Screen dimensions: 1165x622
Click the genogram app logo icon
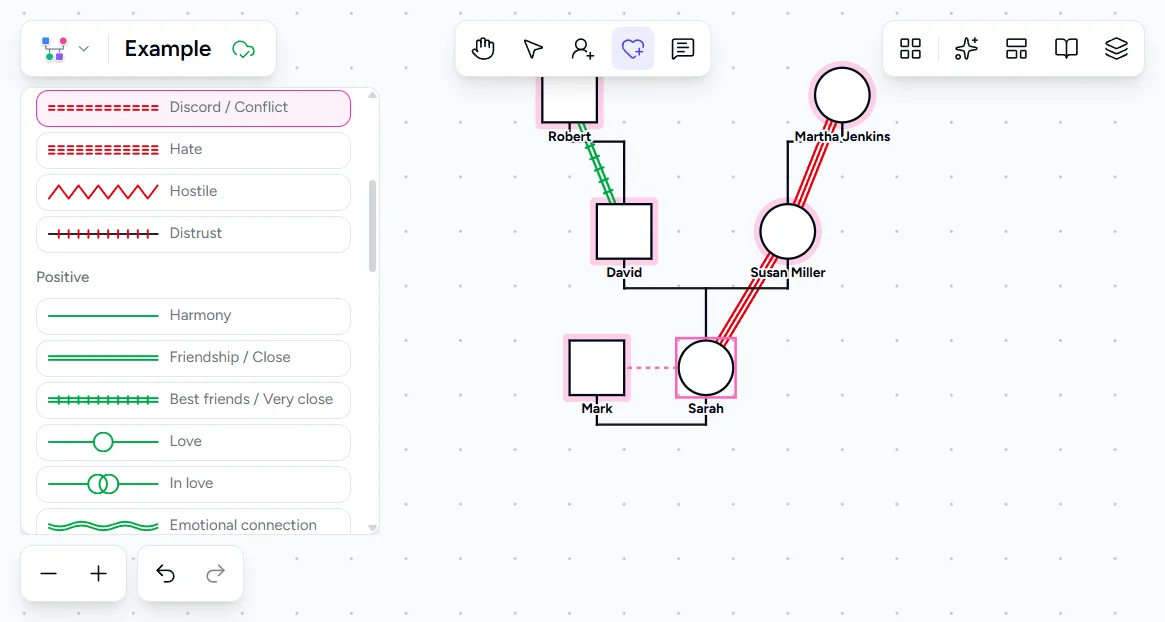tap(54, 49)
